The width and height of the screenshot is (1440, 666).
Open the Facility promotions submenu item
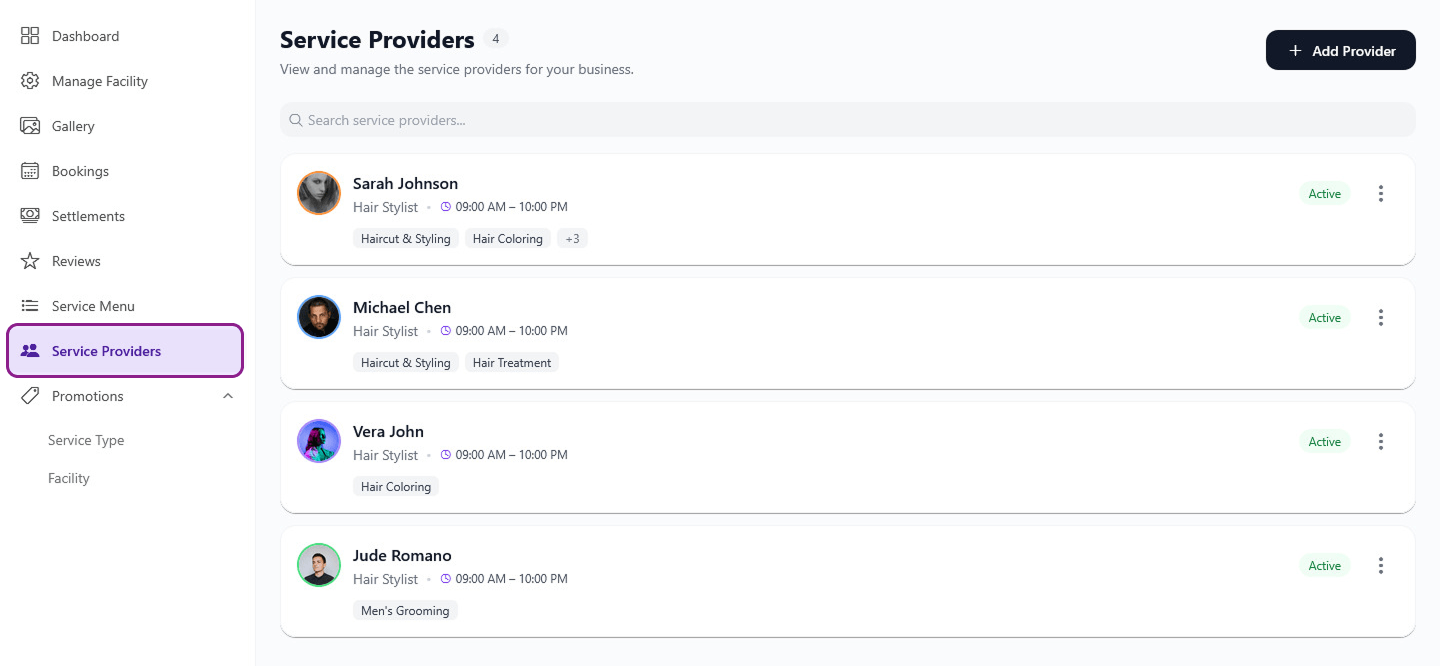click(x=69, y=478)
